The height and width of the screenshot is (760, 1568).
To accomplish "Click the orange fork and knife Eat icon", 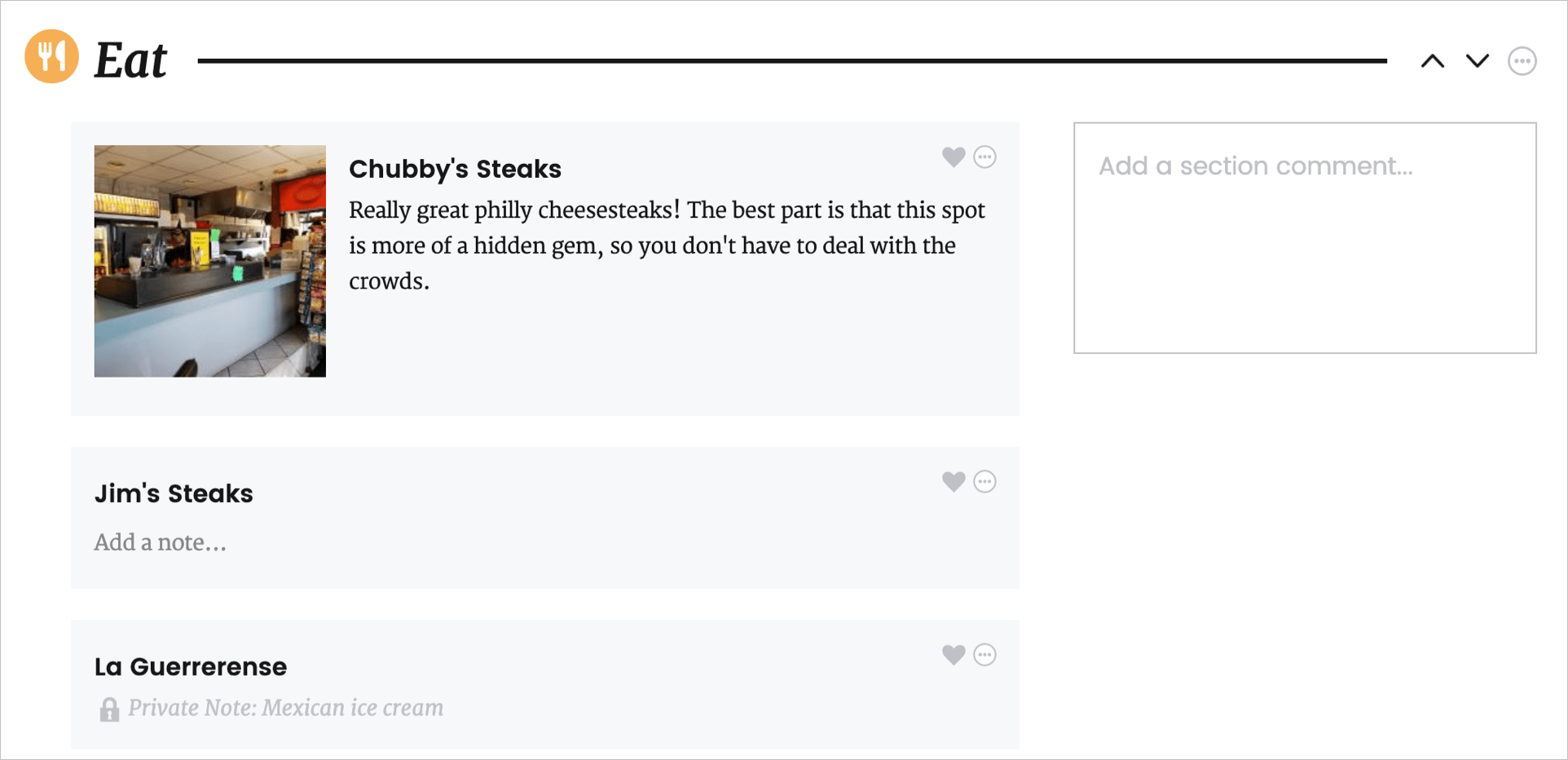I will 51,56.
